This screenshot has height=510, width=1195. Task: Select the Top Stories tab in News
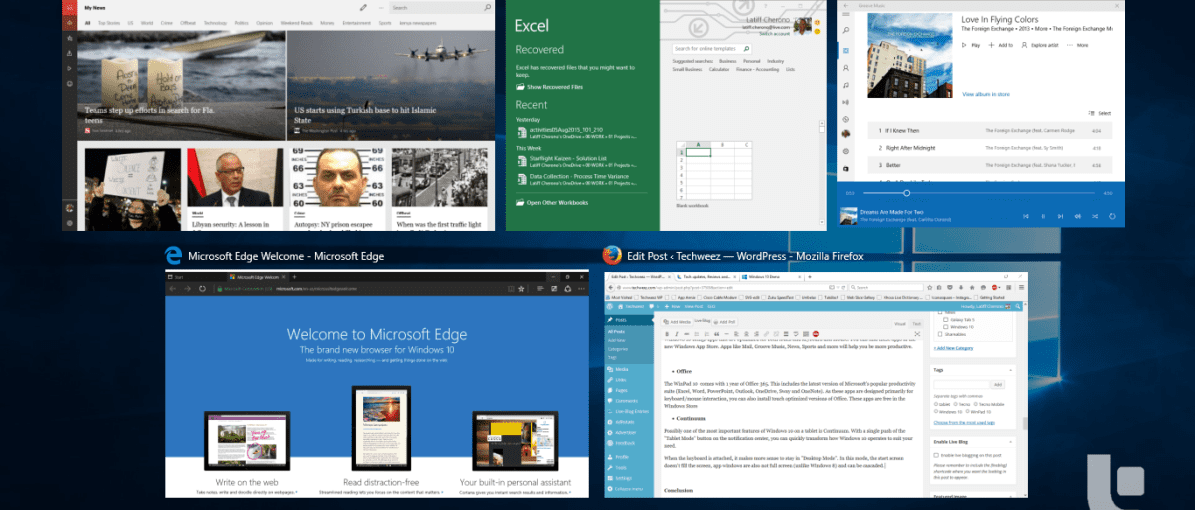(x=108, y=23)
